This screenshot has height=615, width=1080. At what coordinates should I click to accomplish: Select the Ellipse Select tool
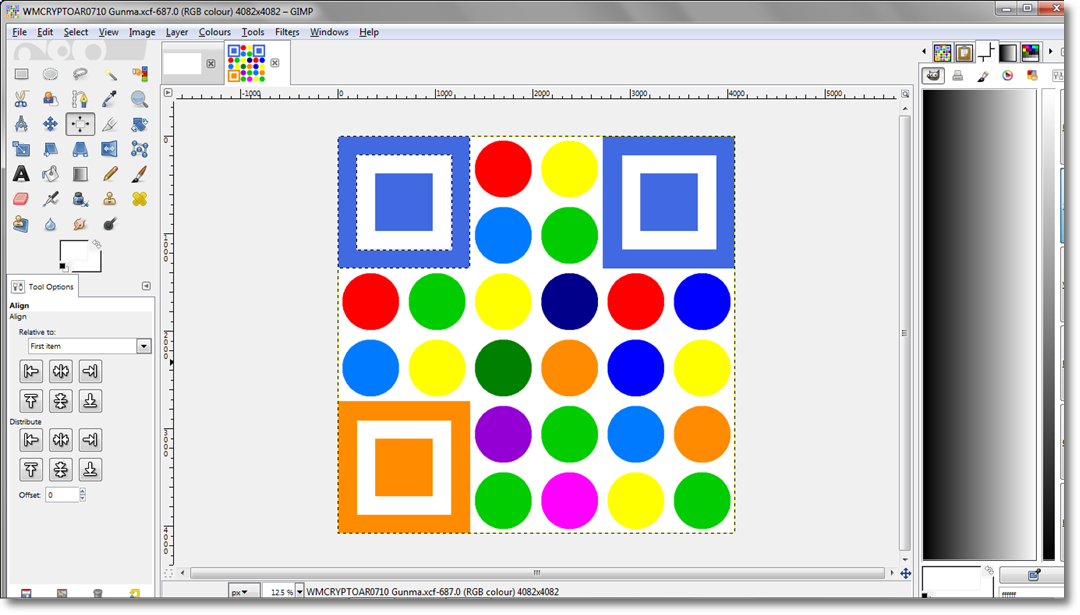tap(50, 74)
